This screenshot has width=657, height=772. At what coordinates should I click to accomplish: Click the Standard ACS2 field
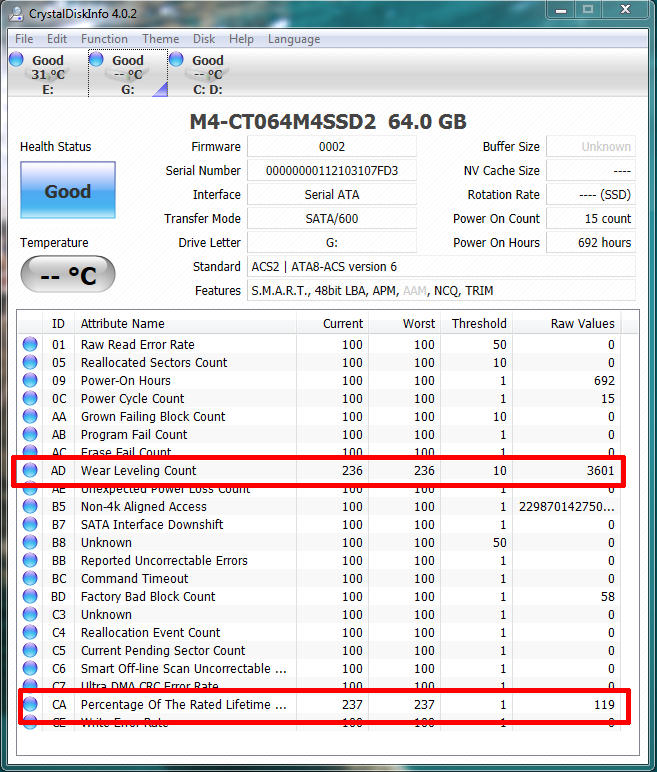pos(441,266)
